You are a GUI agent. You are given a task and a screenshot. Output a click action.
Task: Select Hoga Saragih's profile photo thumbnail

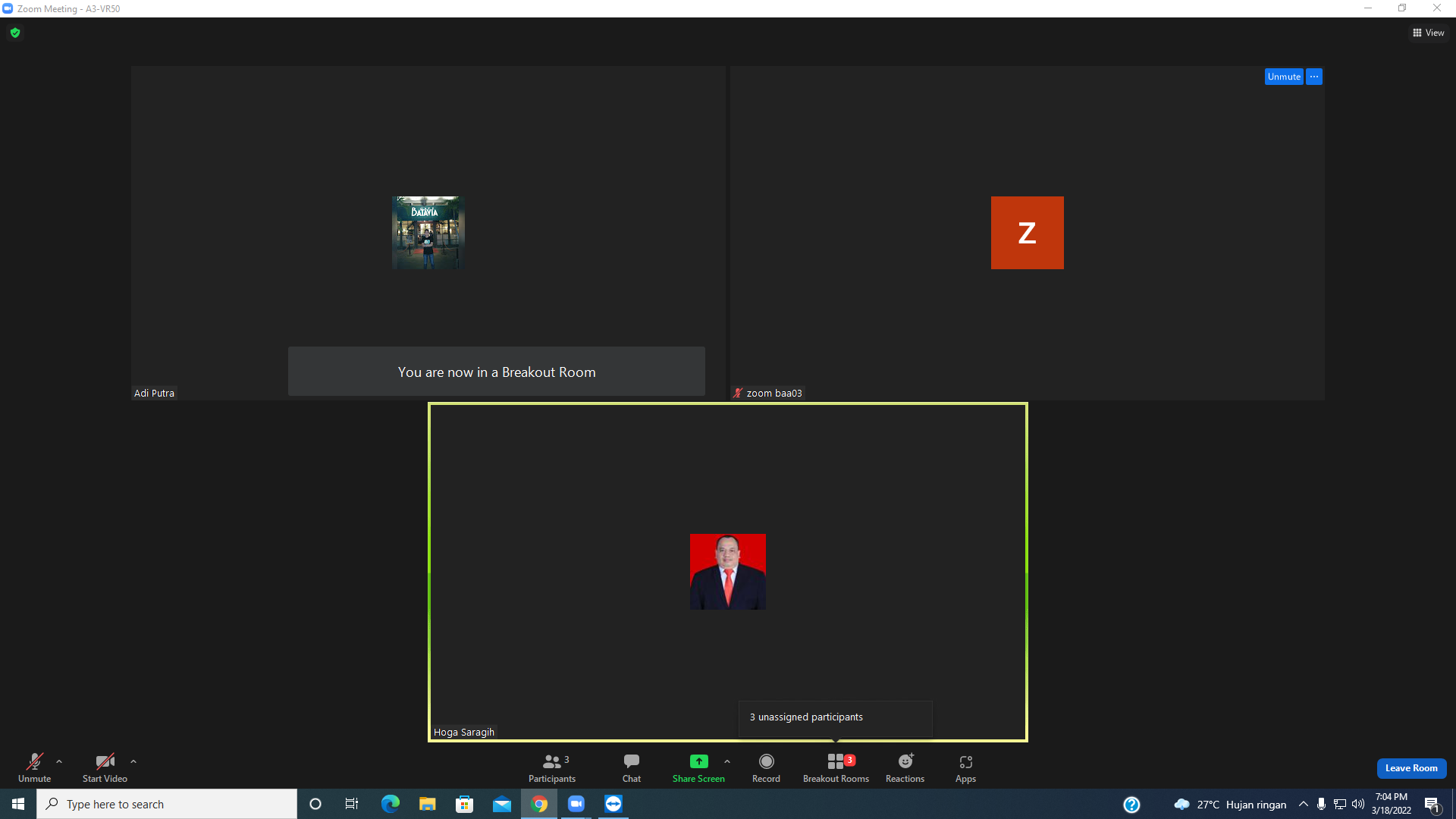point(728,572)
